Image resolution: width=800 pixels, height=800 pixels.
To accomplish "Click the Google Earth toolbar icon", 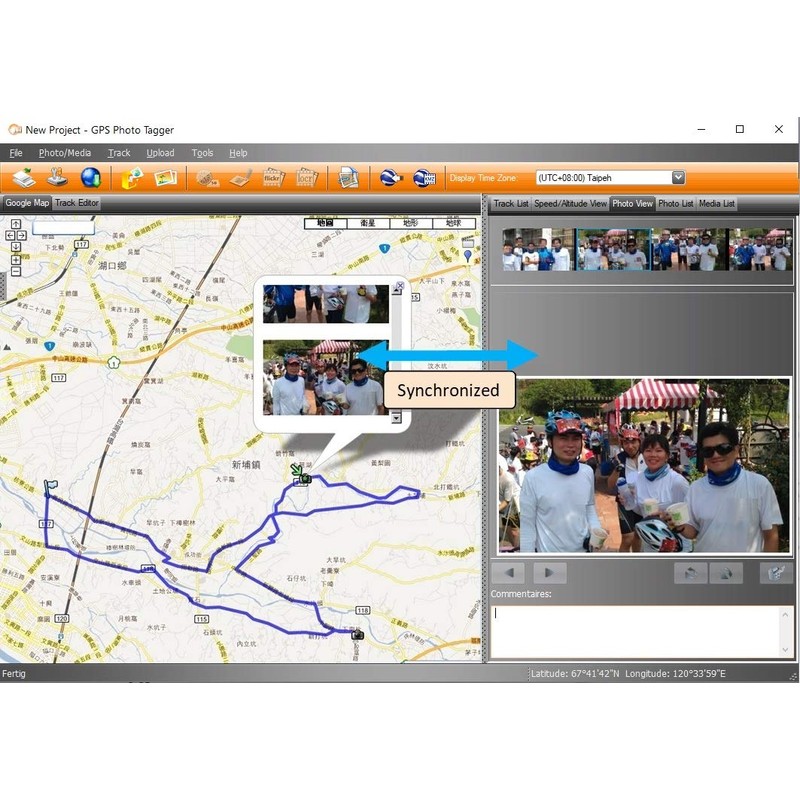I will pyautogui.click(x=391, y=178).
